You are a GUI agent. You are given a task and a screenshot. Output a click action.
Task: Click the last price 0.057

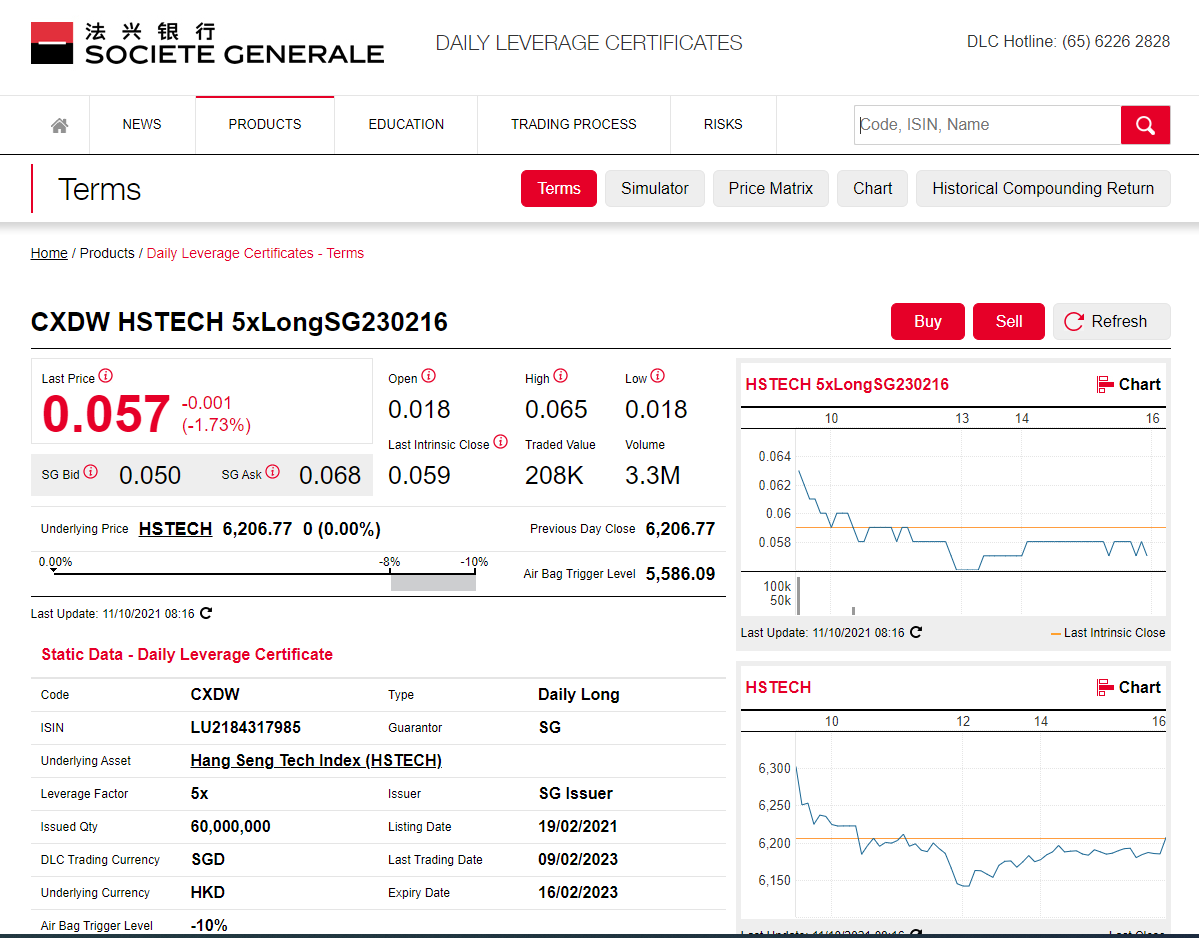pyautogui.click(x=106, y=414)
